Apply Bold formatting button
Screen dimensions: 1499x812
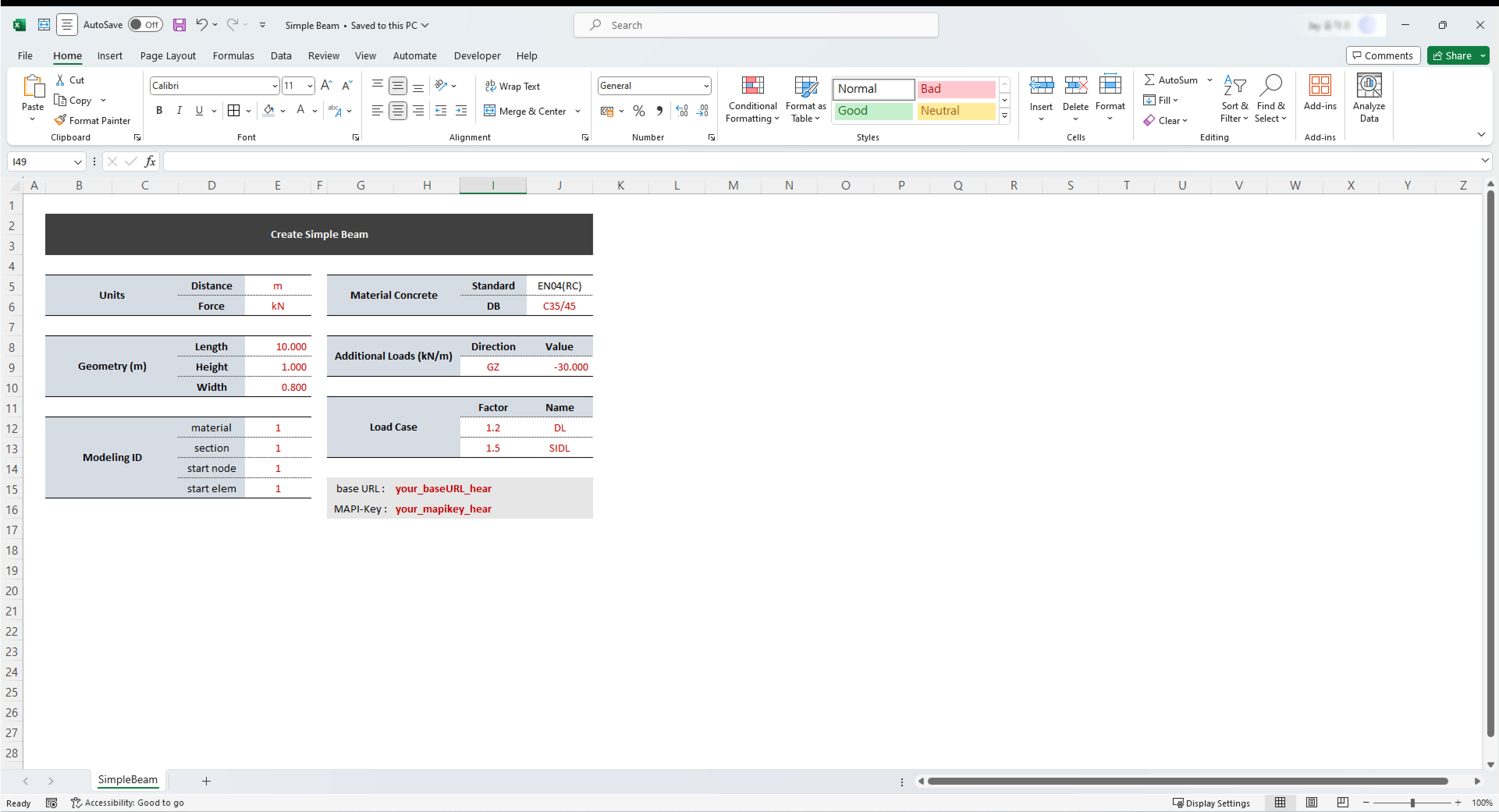tap(159, 110)
